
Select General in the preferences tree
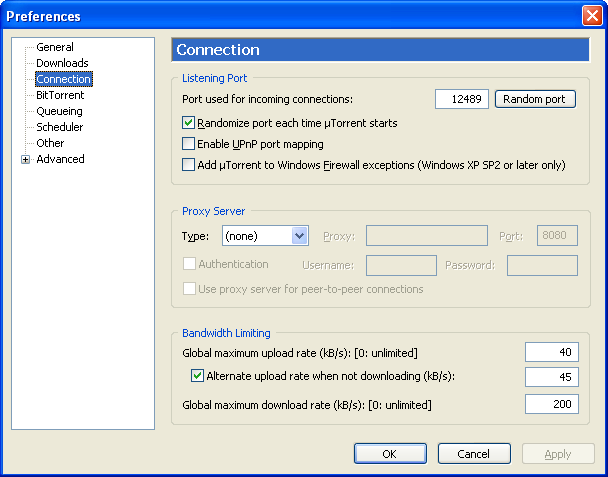[55, 47]
